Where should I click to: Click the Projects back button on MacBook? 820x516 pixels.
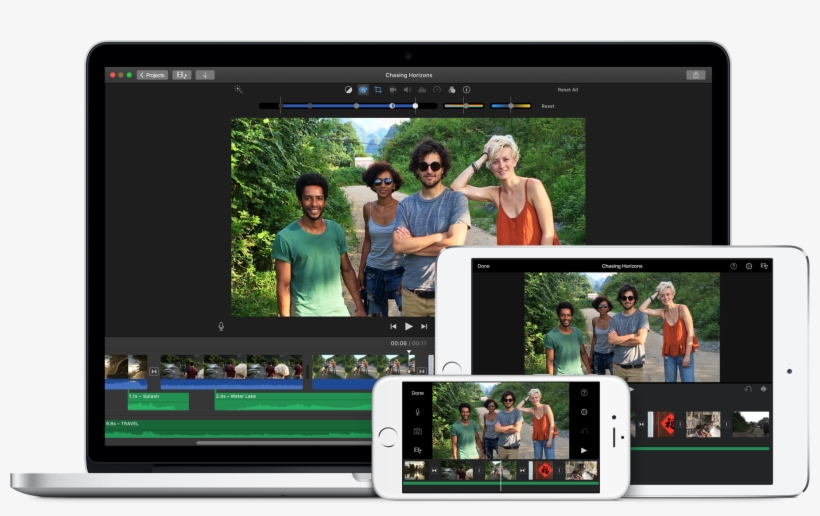point(153,75)
